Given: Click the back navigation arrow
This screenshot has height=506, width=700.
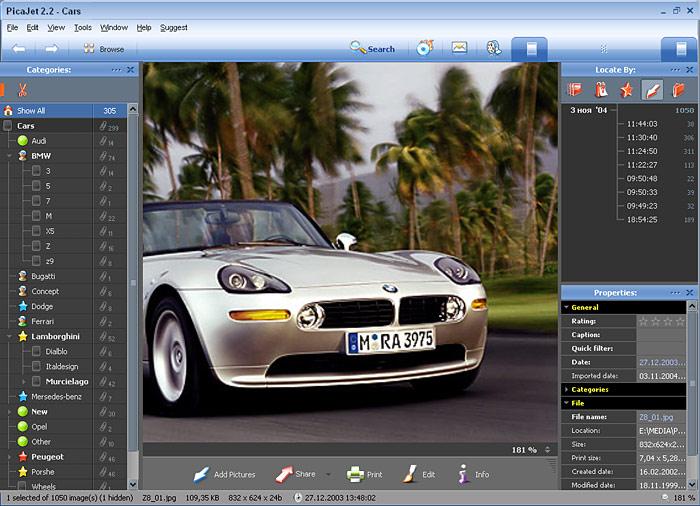Looking at the screenshot, I should 19,49.
